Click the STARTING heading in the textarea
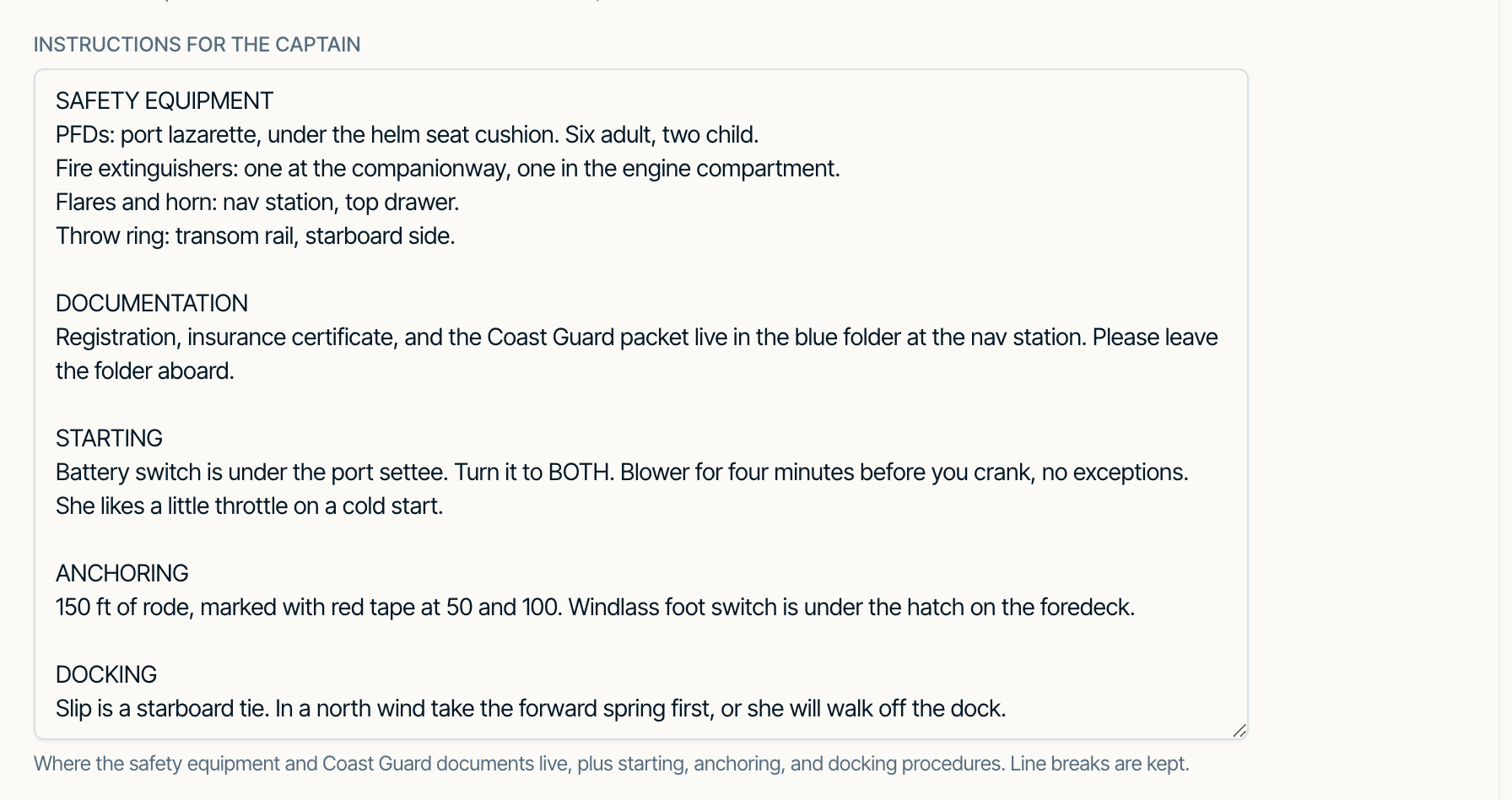The height and width of the screenshot is (800, 1512). click(x=109, y=439)
